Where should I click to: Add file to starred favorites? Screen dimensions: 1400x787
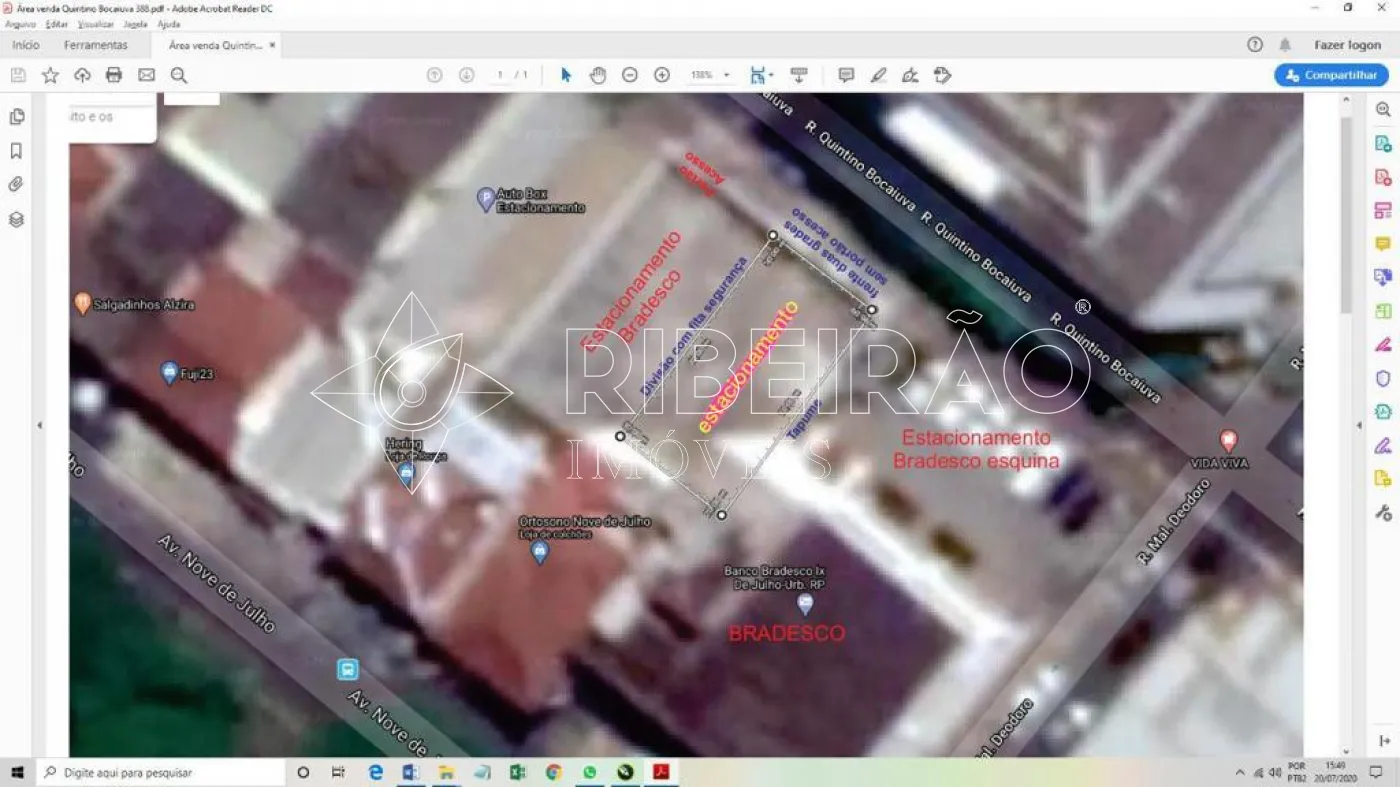pyautogui.click(x=50, y=75)
